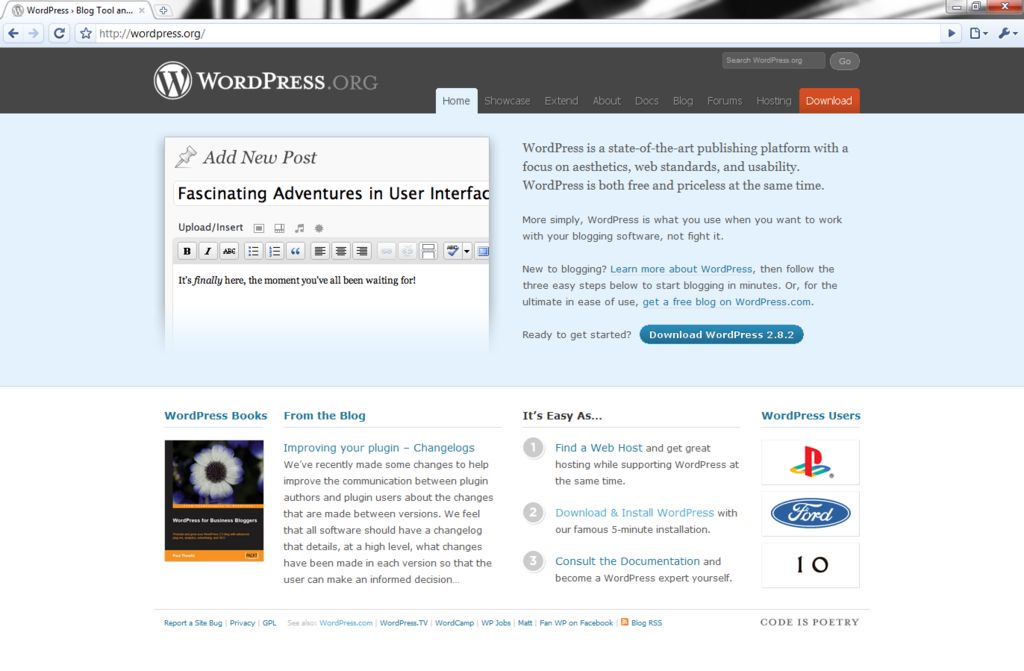
Task: Click the WordPress Books heading link
Action: coord(216,416)
